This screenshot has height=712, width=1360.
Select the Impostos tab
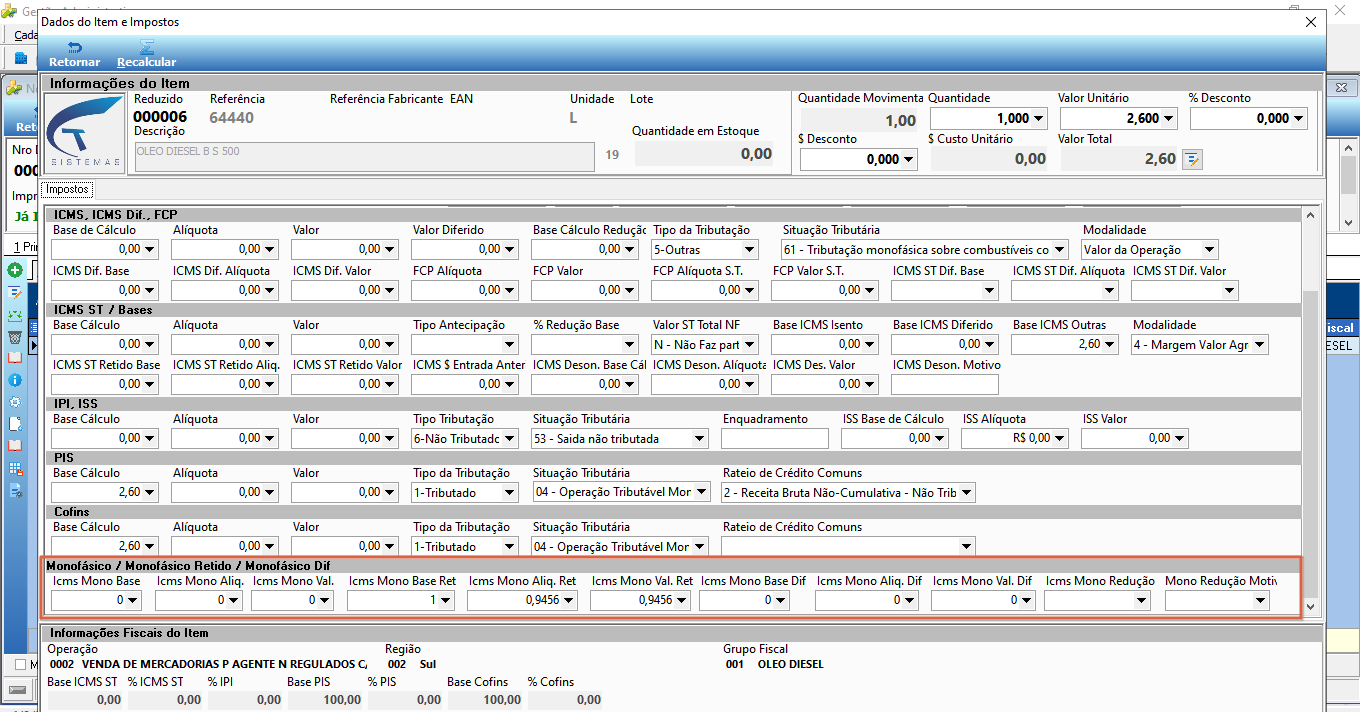click(68, 189)
